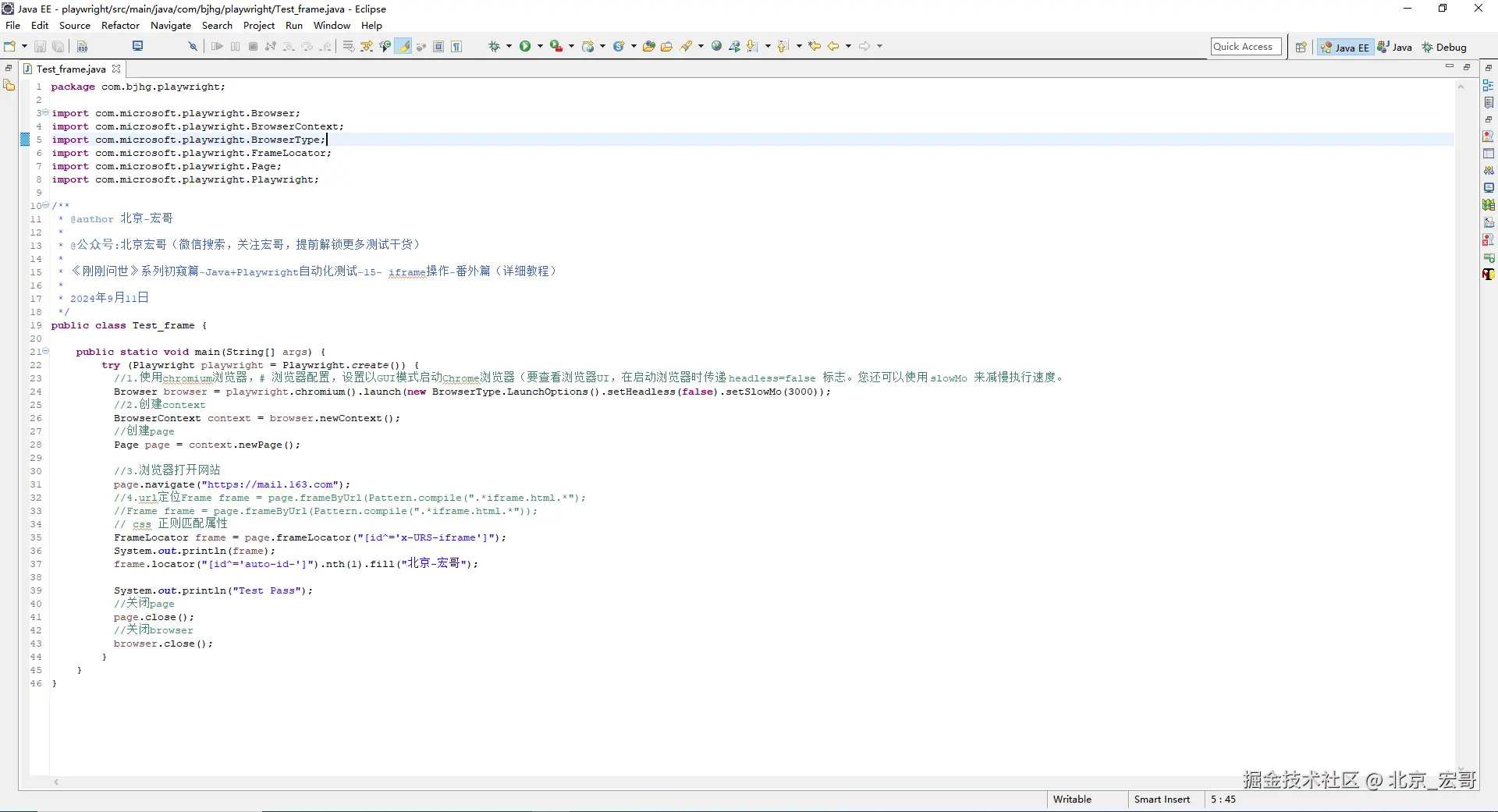The image size is (1498, 812).
Task: Click the New wizard icon in the toolbar
Action: tap(10, 47)
